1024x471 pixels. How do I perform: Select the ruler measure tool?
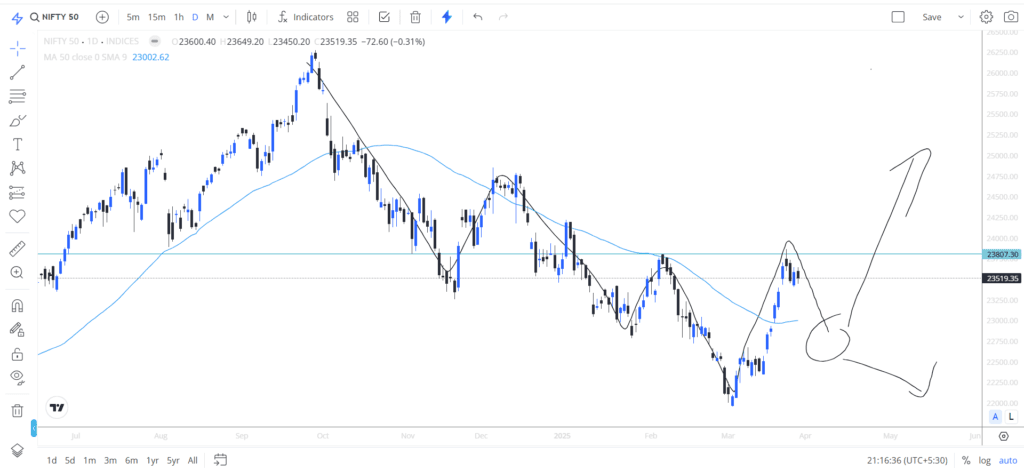click(18, 248)
